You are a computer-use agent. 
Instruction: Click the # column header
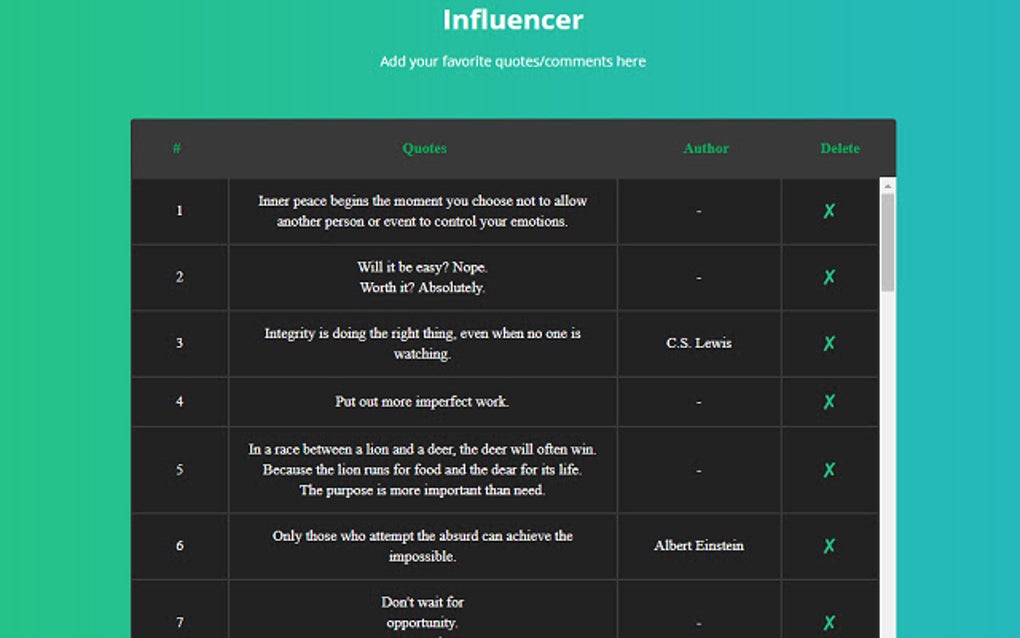click(x=178, y=148)
